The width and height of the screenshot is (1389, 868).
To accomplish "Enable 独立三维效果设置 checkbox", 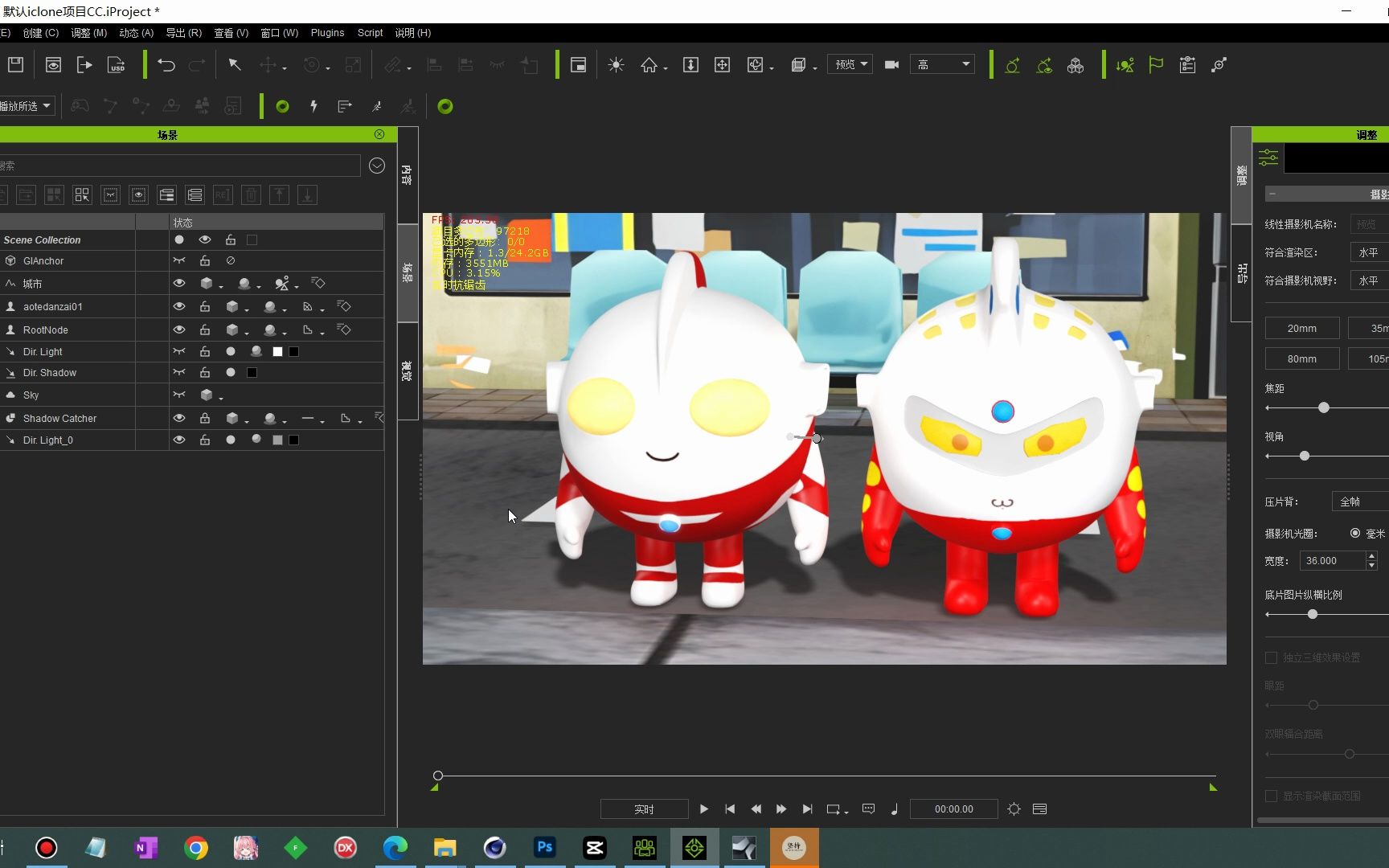I will pyautogui.click(x=1271, y=657).
